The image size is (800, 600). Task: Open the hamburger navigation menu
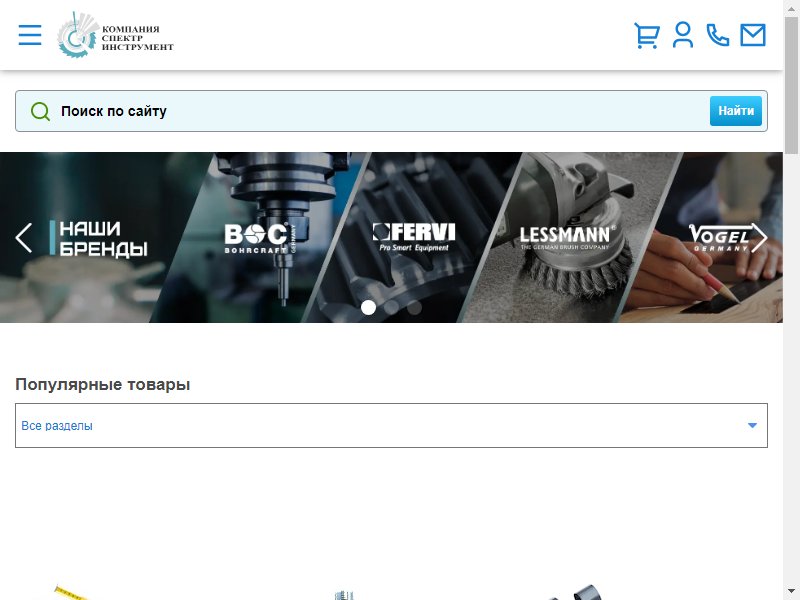tap(30, 35)
